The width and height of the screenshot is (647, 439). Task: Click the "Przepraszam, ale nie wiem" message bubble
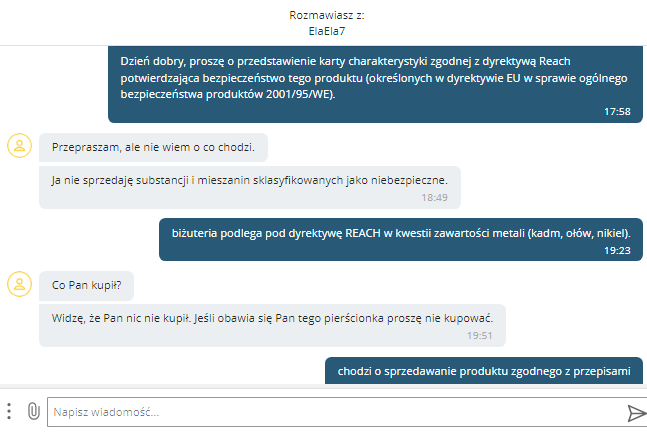153,148
